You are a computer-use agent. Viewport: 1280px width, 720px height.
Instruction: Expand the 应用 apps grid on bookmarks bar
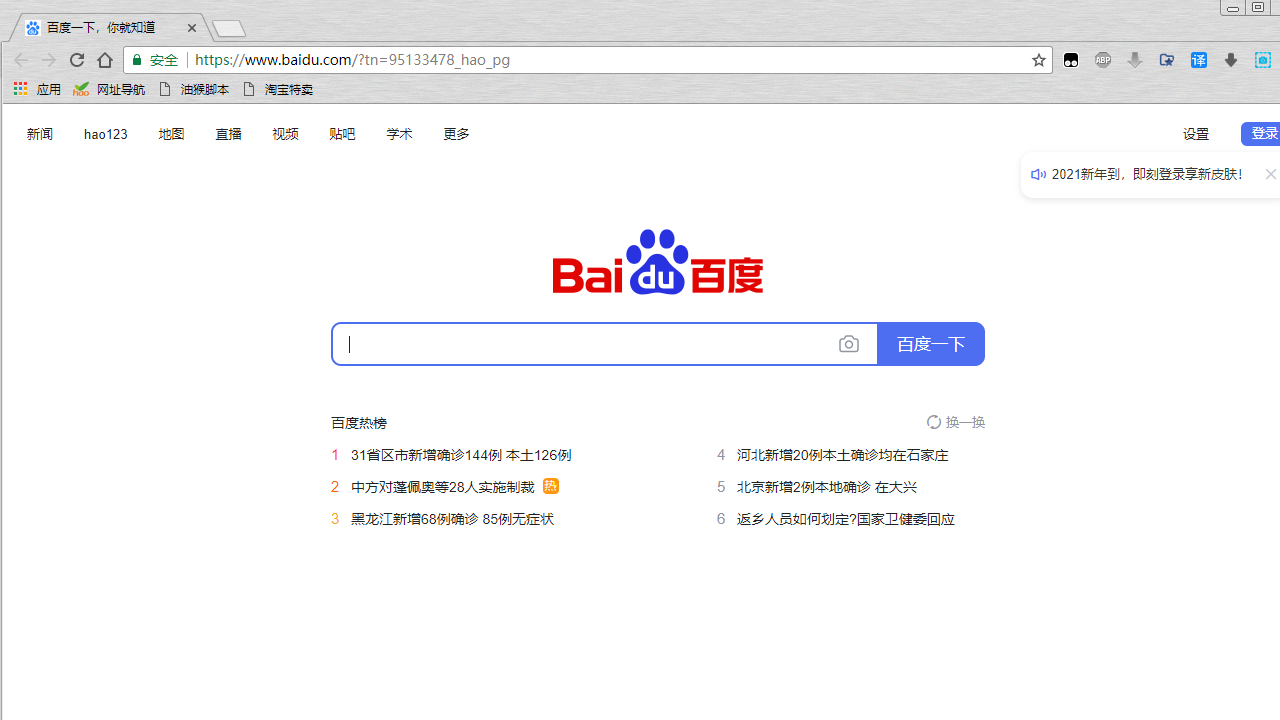point(19,88)
